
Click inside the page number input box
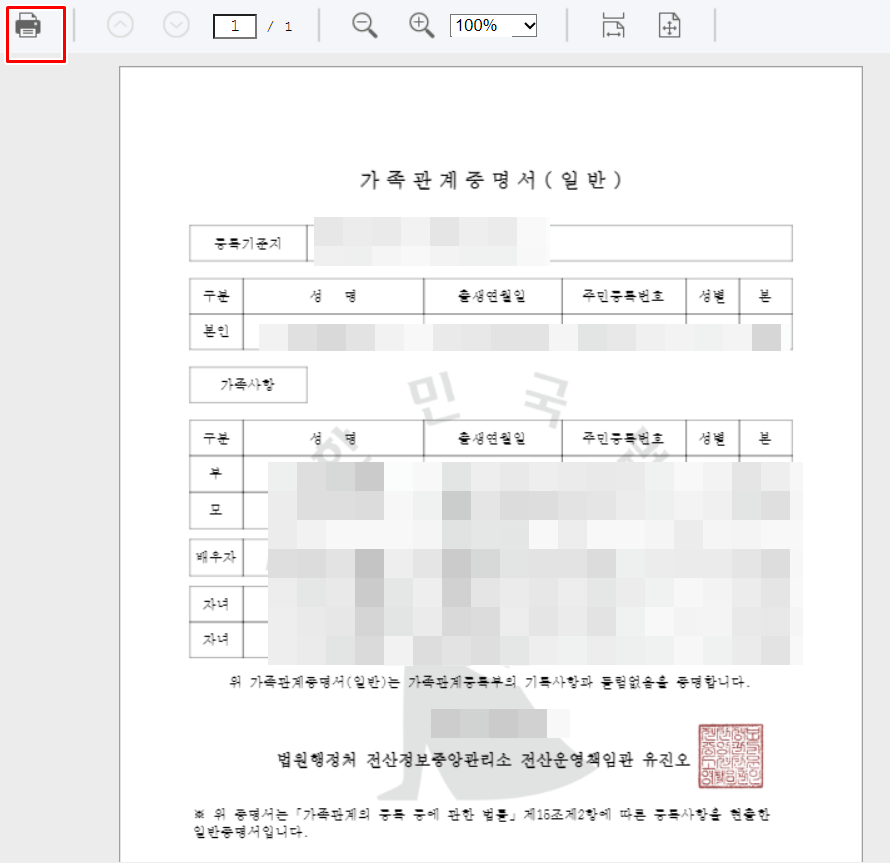[x=234, y=26]
